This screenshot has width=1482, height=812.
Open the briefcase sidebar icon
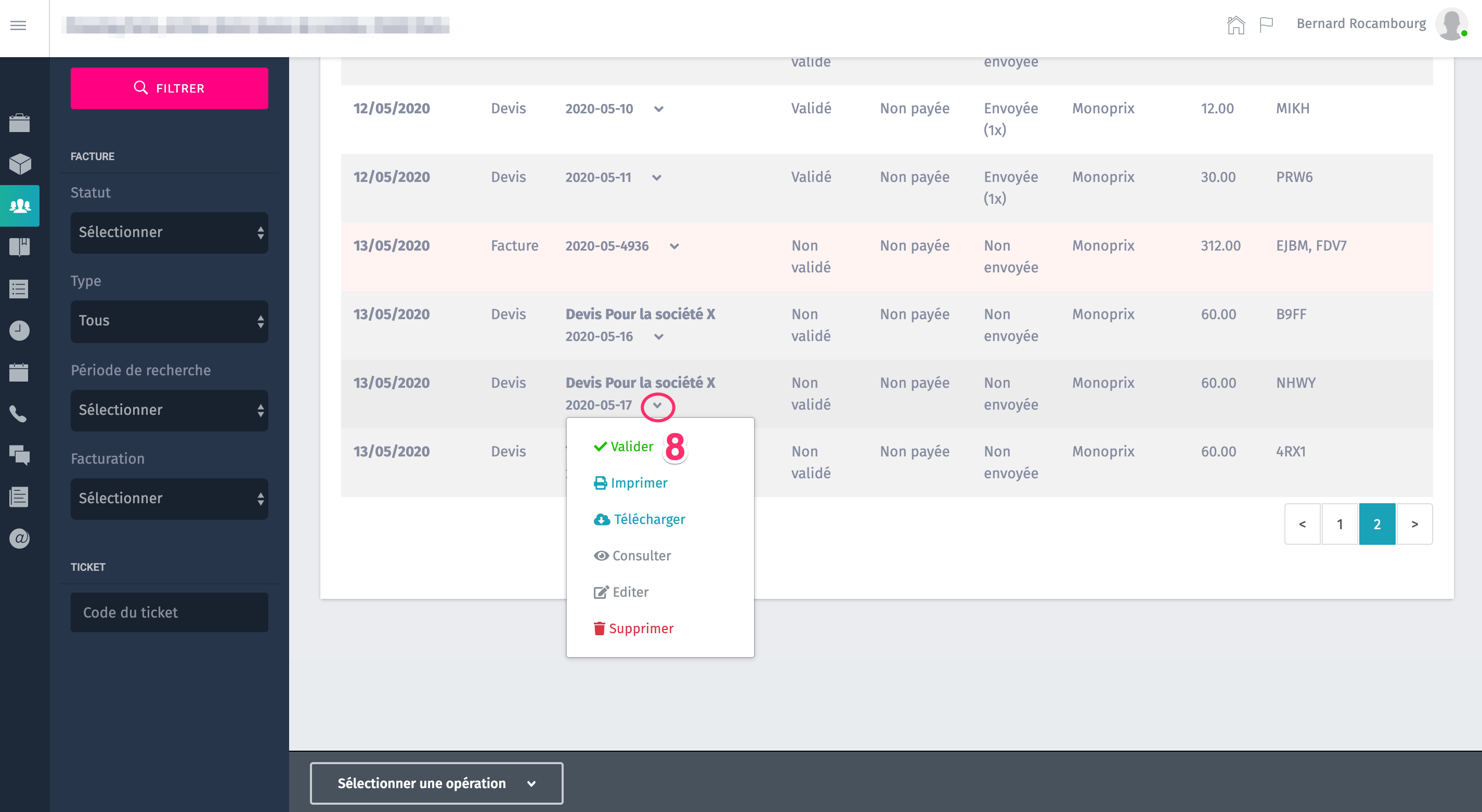click(x=20, y=123)
